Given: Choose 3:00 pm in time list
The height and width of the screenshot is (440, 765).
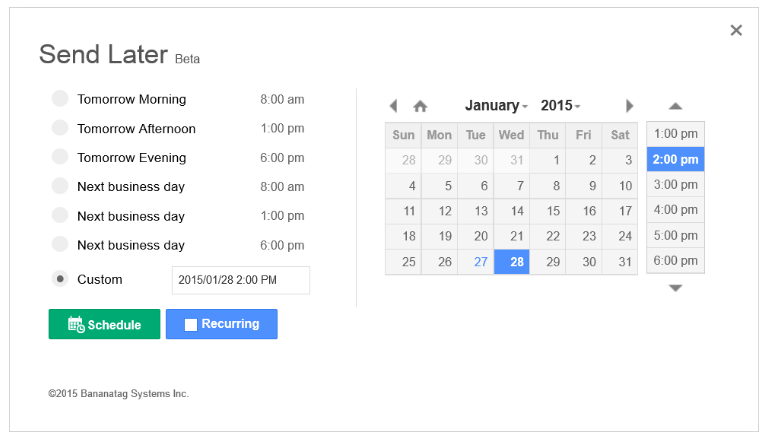Looking at the screenshot, I should 675,184.
